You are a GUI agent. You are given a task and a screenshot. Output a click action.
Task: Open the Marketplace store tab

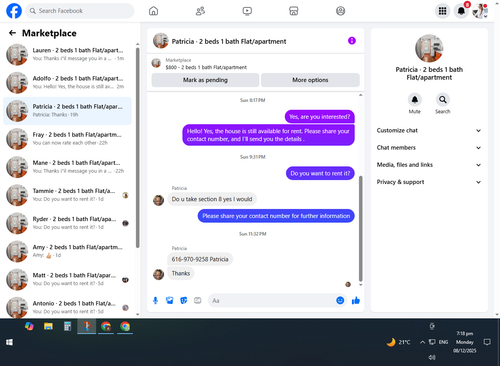click(x=294, y=11)
